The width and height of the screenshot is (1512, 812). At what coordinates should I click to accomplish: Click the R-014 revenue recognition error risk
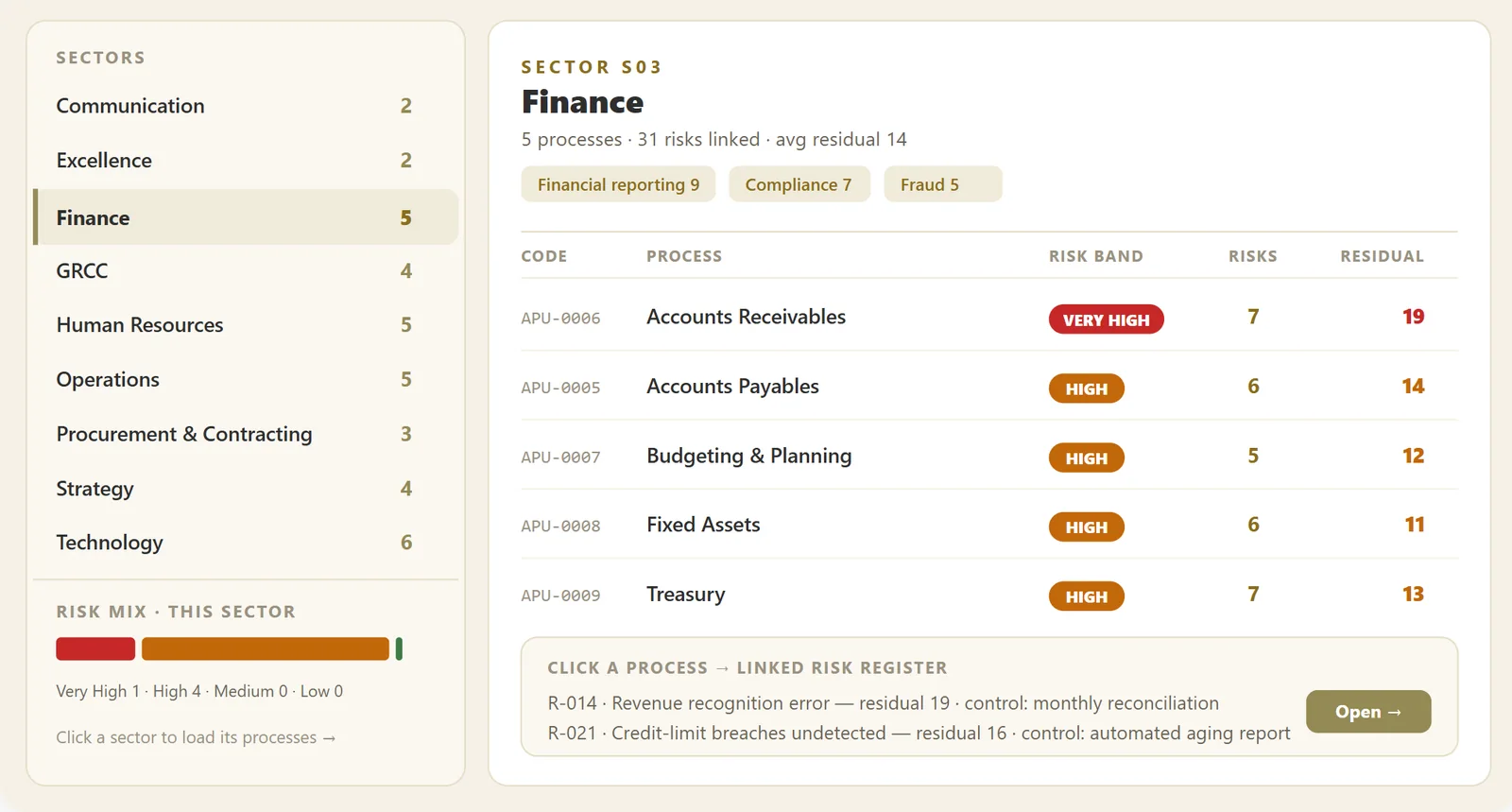884,703
